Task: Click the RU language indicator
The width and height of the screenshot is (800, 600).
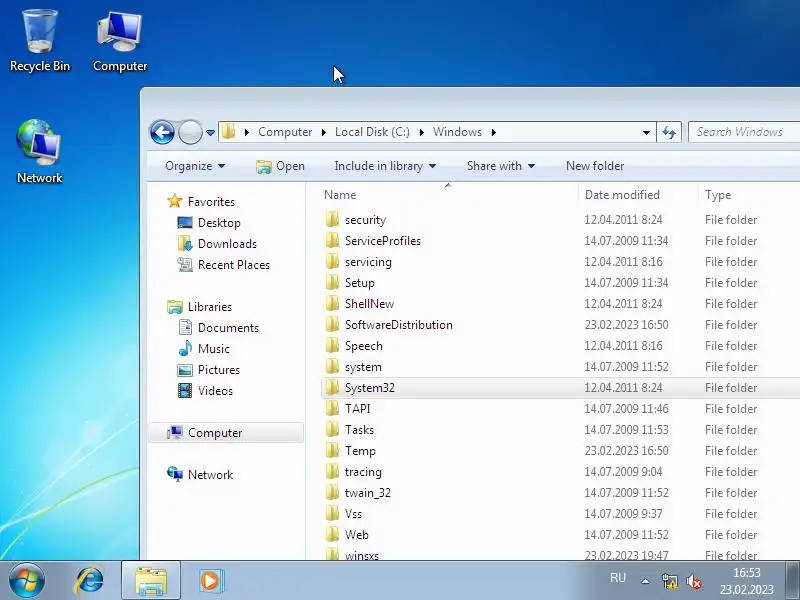Action: point(617,578)
